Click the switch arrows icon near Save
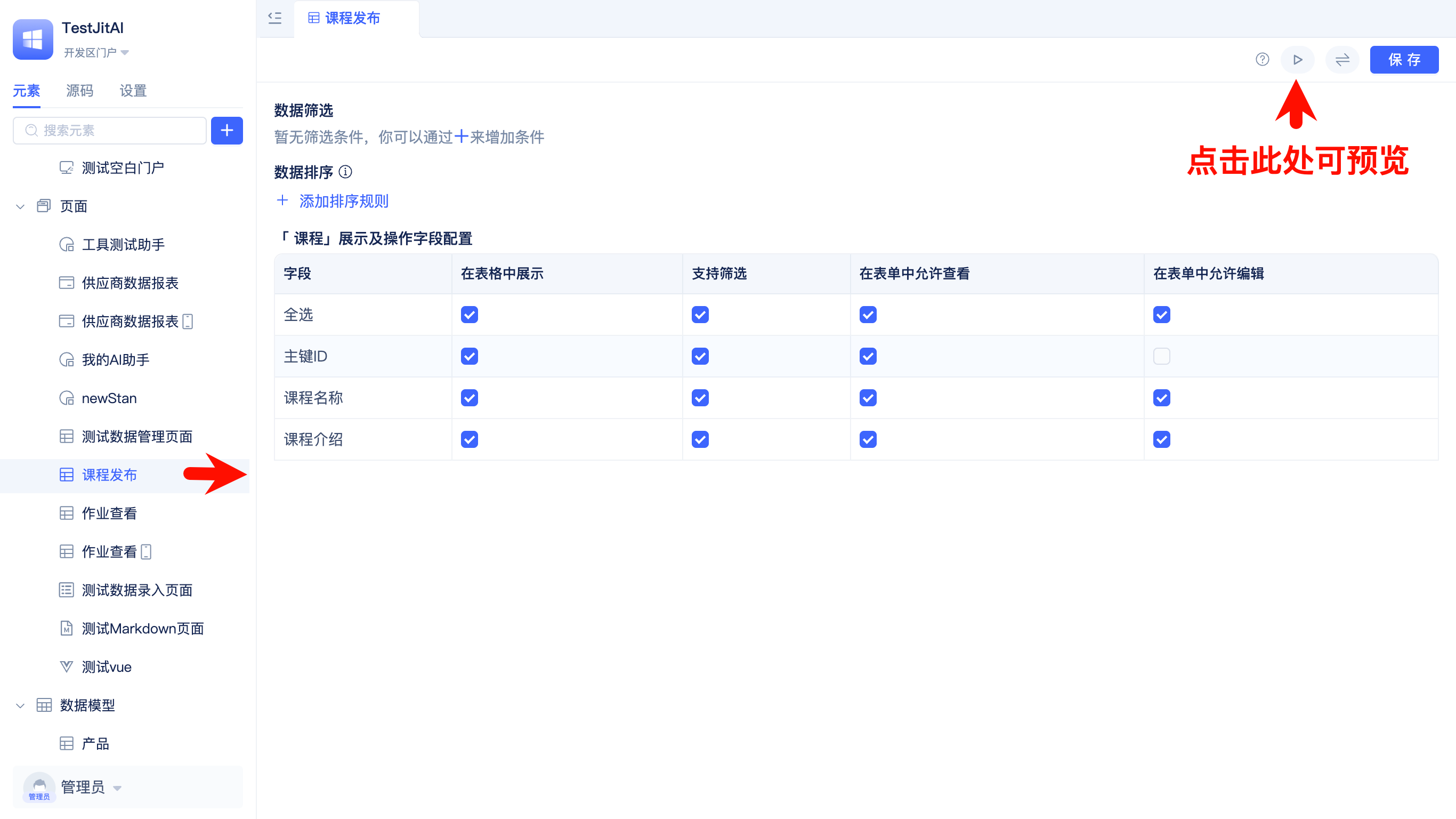This screenshot has width=1456, height=819. click(x=1342, y=59)
